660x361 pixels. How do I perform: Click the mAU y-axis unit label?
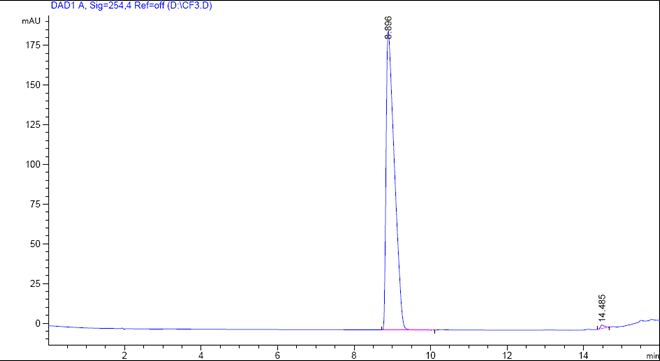pyautogui.click(x=31, y=21)
